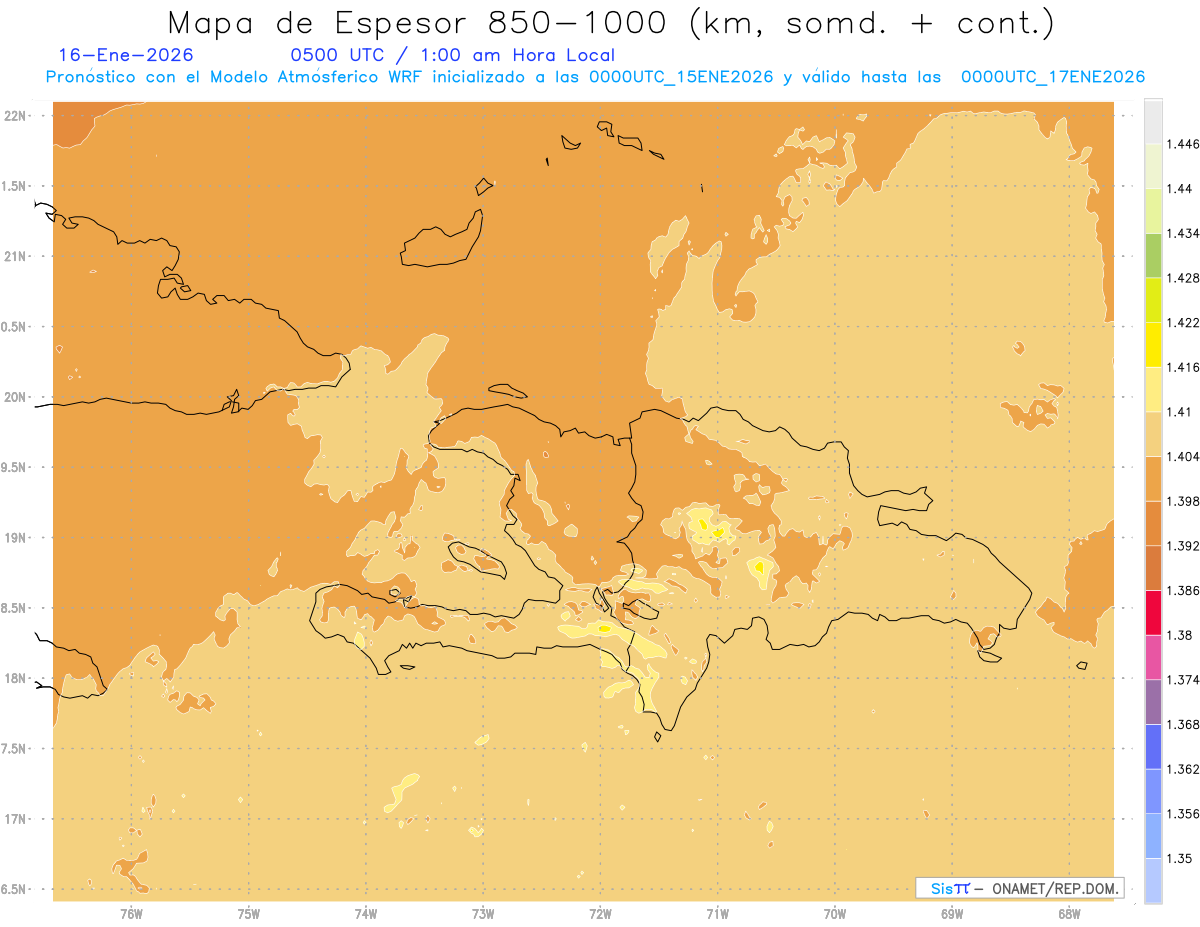Click the longitude label '72W'

[600, 913]
